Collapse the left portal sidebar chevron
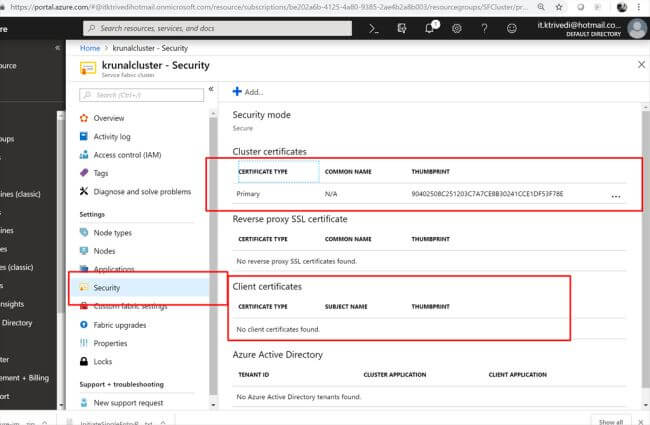Screen dimensions: 650x425 58,48
